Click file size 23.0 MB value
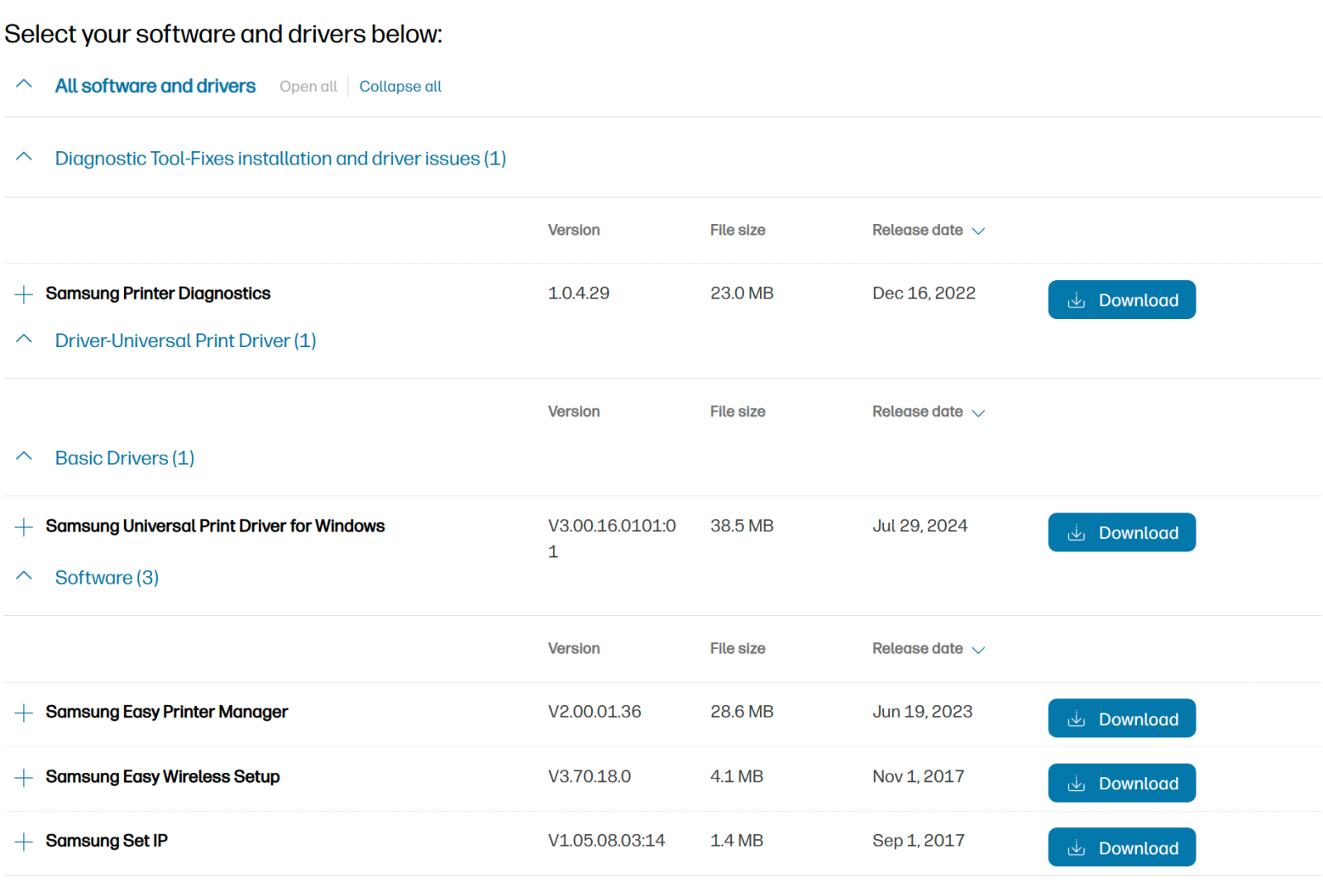Screen dimensions: 1323x896 (x=742, y=293)
